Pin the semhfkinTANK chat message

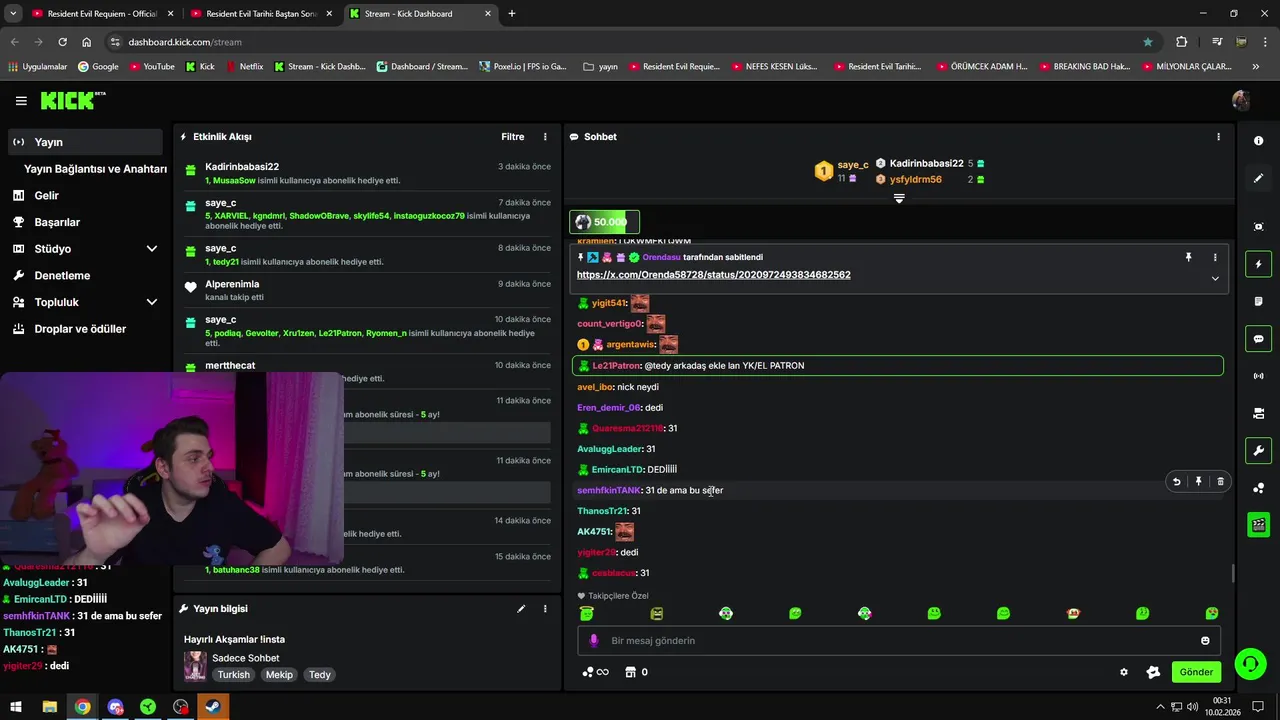point(1198,481)
